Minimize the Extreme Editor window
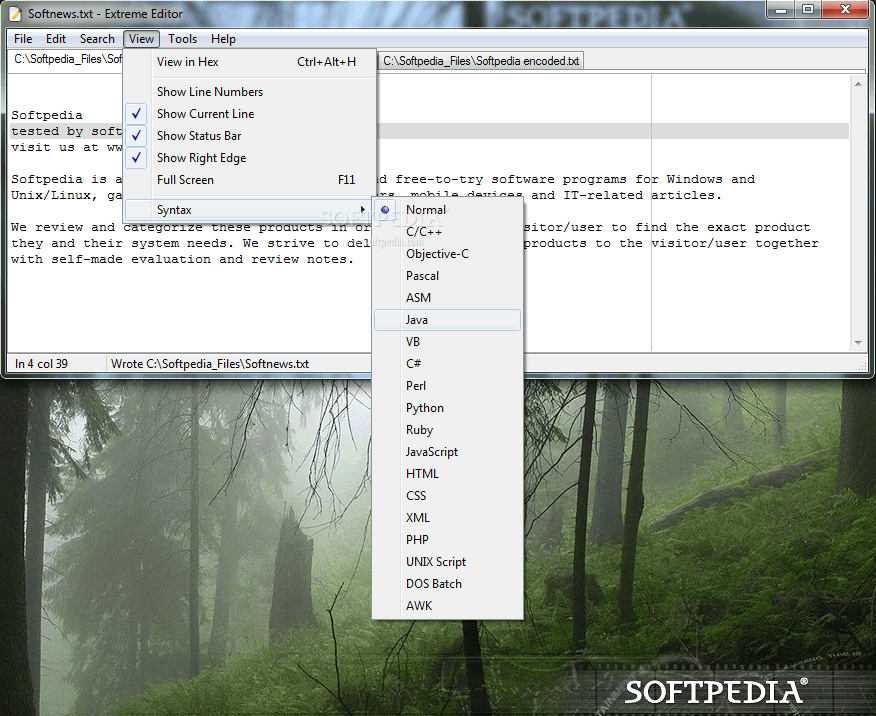The image size is (876, 716). [x=781, y=9]
